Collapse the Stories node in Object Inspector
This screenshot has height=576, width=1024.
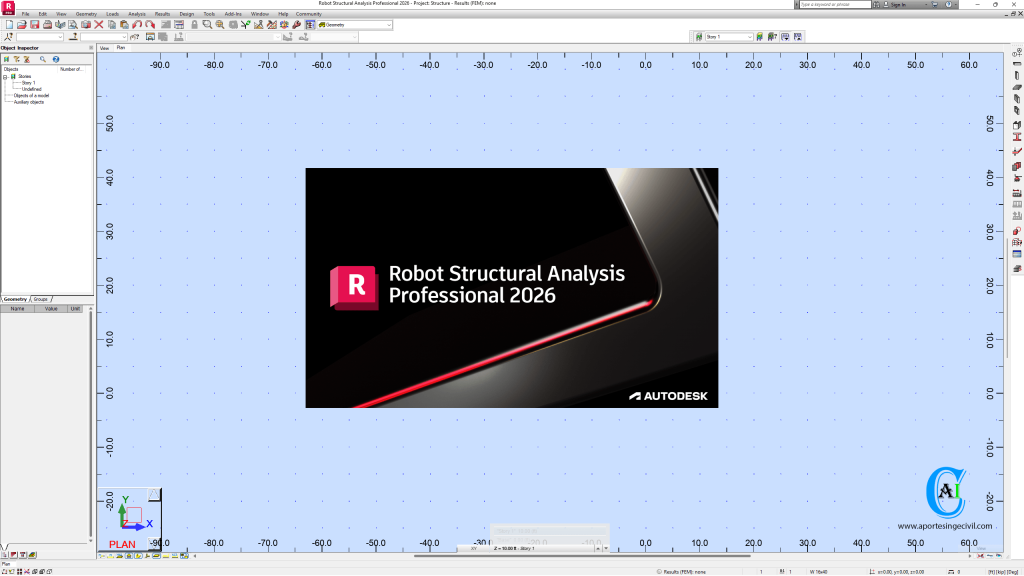click(x=6, y=76)
